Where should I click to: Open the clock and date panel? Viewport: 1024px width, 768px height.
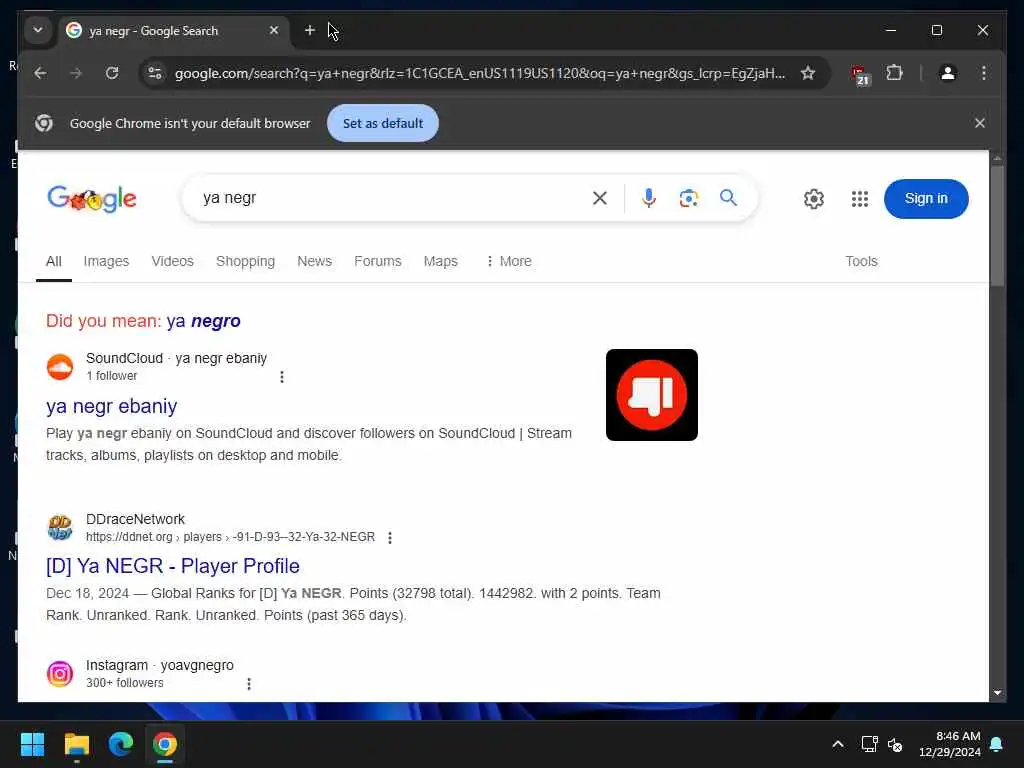tap(950, 744)
